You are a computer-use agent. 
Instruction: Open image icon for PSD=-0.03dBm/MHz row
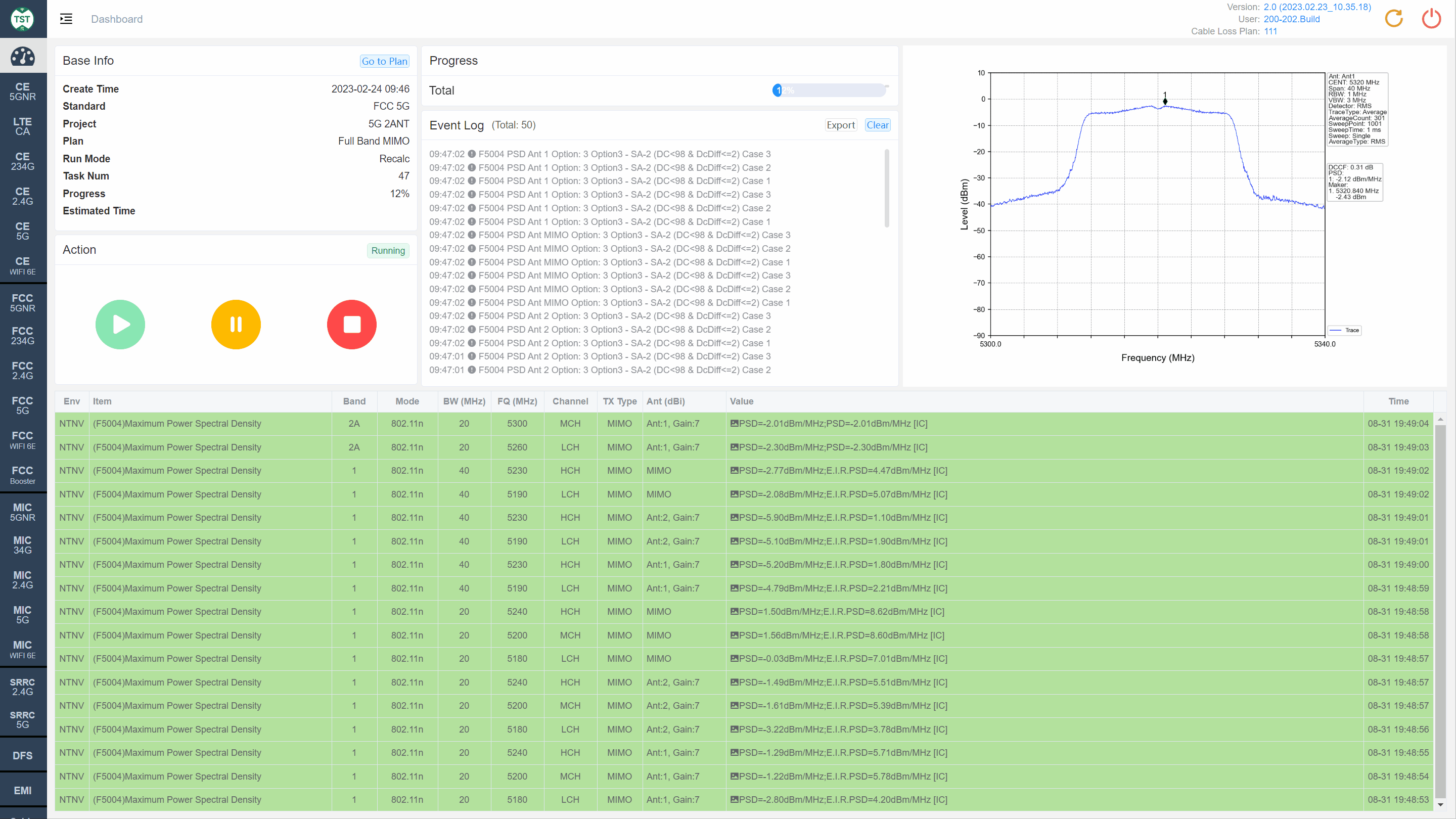734,658
